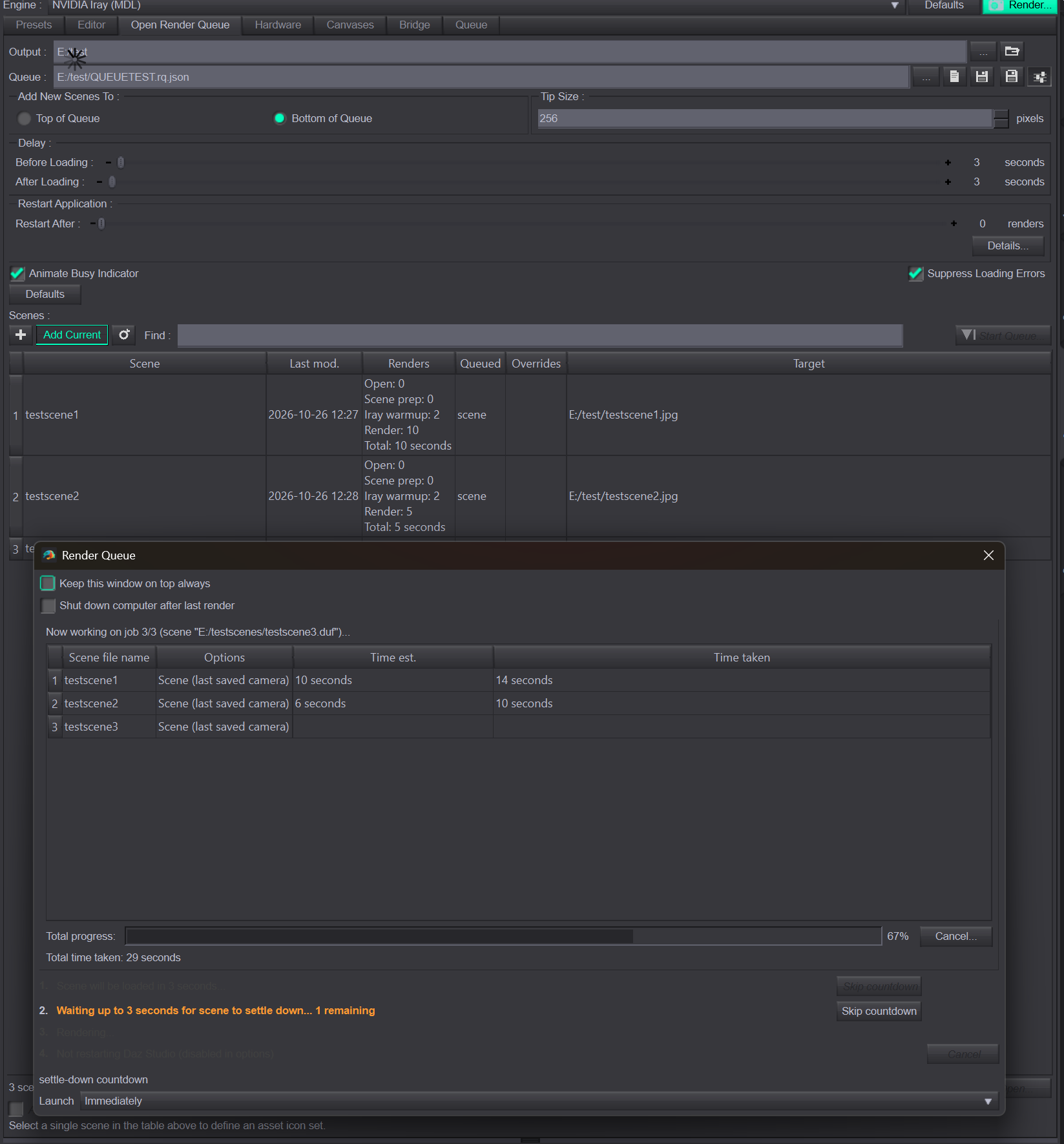The width and height of the screenshot is (1064, 1144).
Task: Save queue as icon beside sliders icon
Action: [x=1012, y=77]
